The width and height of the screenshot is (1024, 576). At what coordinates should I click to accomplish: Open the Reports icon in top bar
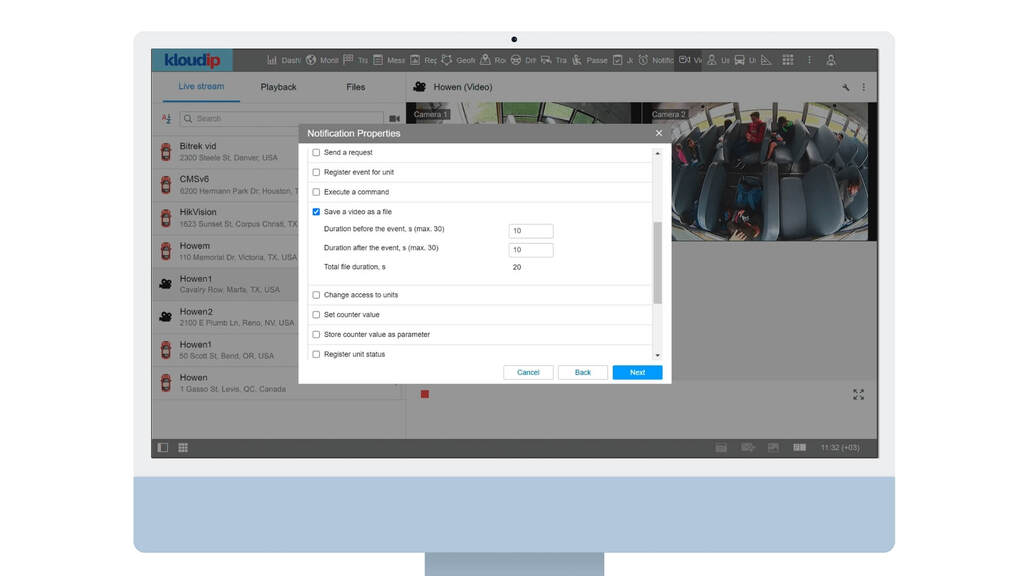click(x=415, y=60)
